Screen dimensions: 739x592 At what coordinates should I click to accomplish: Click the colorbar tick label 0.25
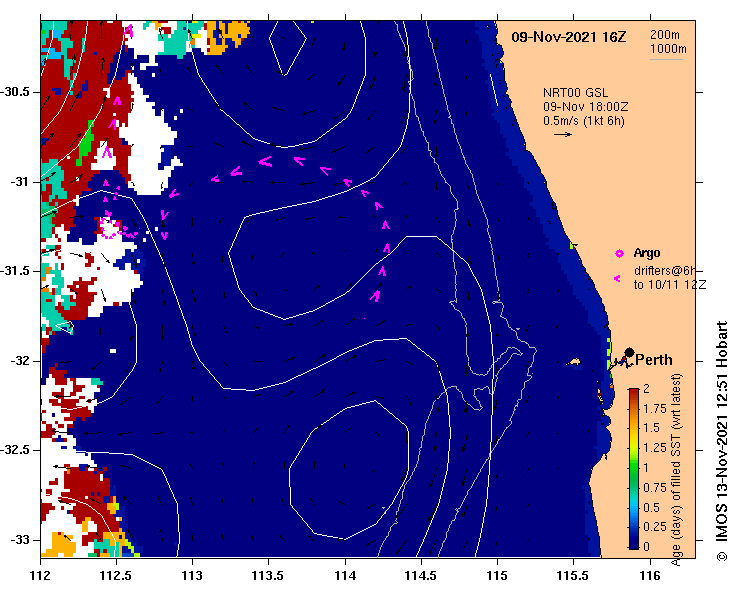(655, 527)
